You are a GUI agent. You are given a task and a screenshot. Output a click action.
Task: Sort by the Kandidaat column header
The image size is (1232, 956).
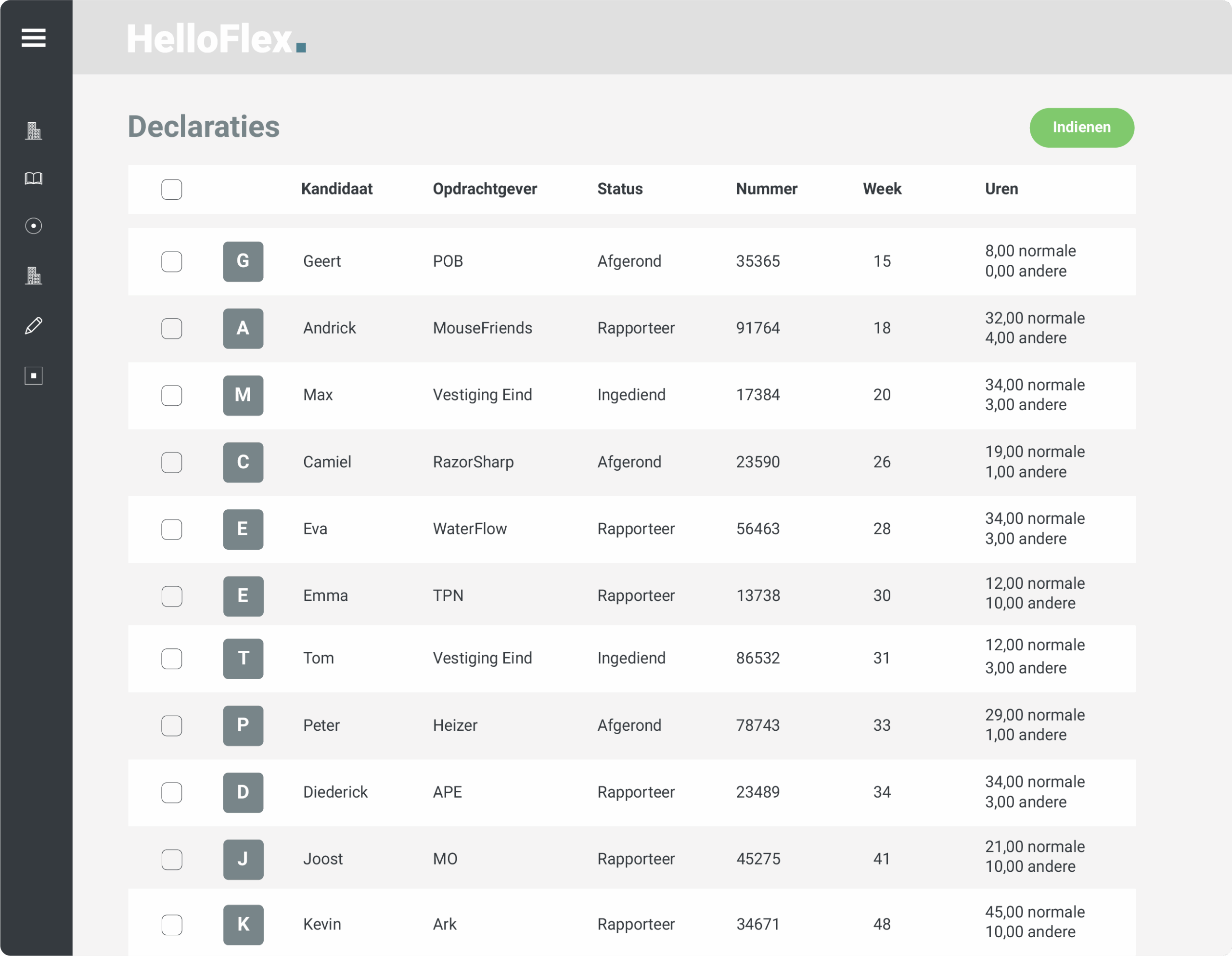(x=336, y=189)
